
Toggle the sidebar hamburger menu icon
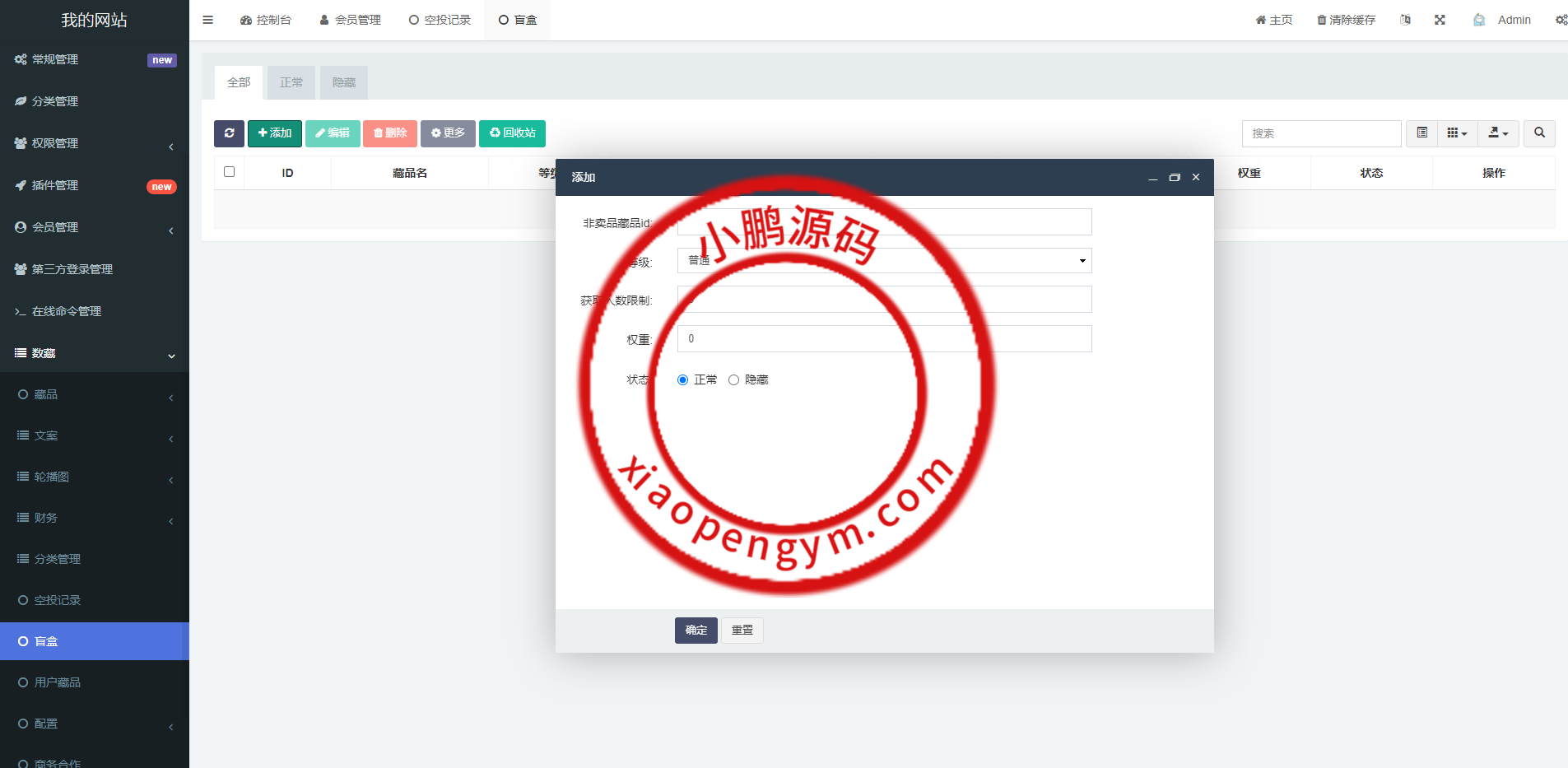click(208, 20)
